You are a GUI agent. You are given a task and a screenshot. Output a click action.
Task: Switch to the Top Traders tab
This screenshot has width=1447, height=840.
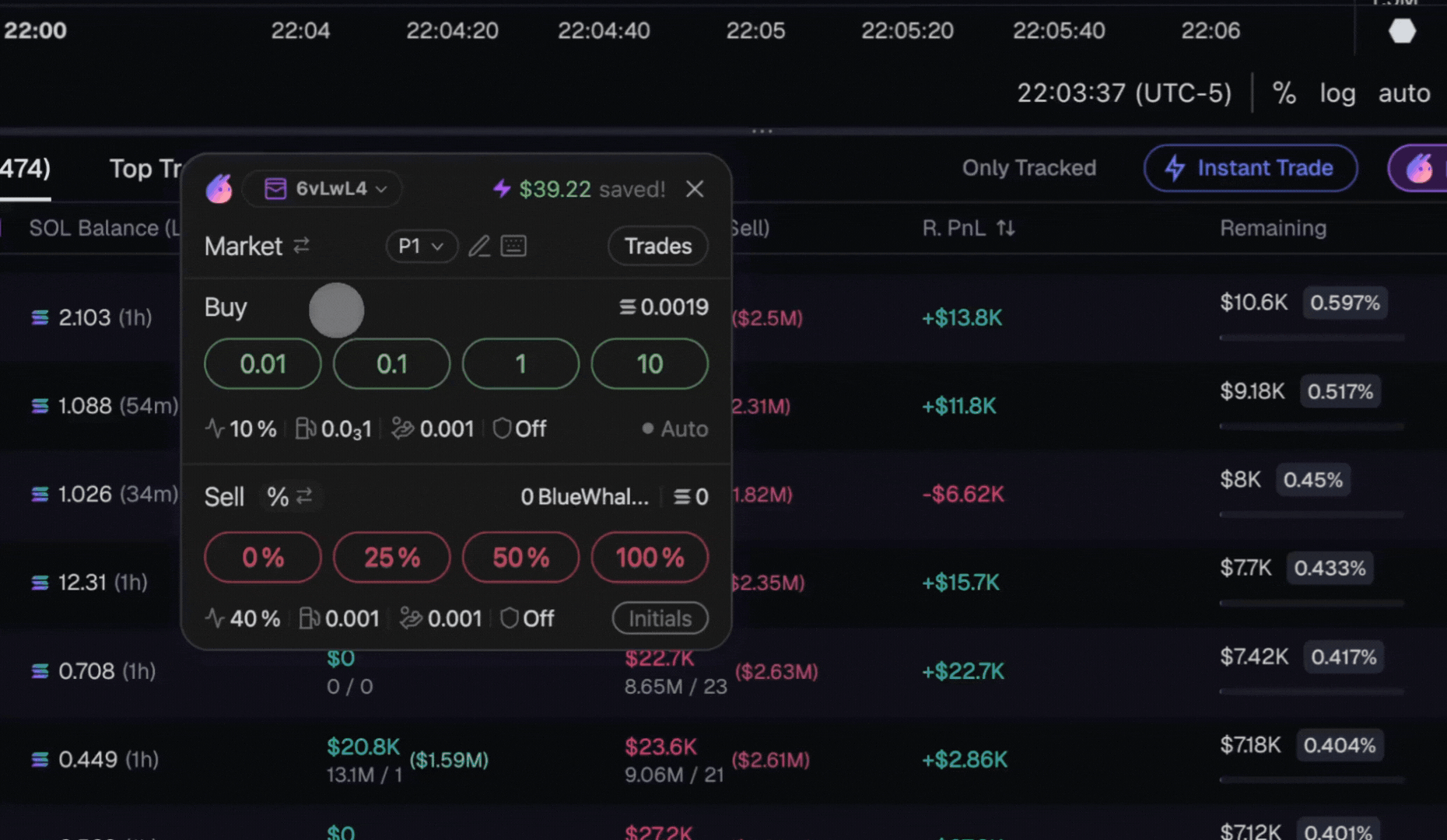pos(145,169)
